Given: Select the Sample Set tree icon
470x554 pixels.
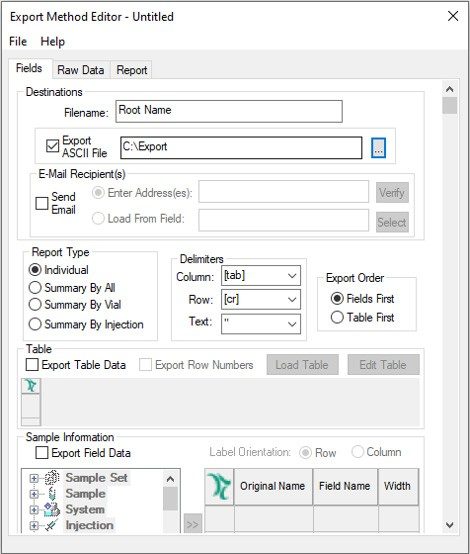Looking at the screenshot, I should click(x=52, y=478).
